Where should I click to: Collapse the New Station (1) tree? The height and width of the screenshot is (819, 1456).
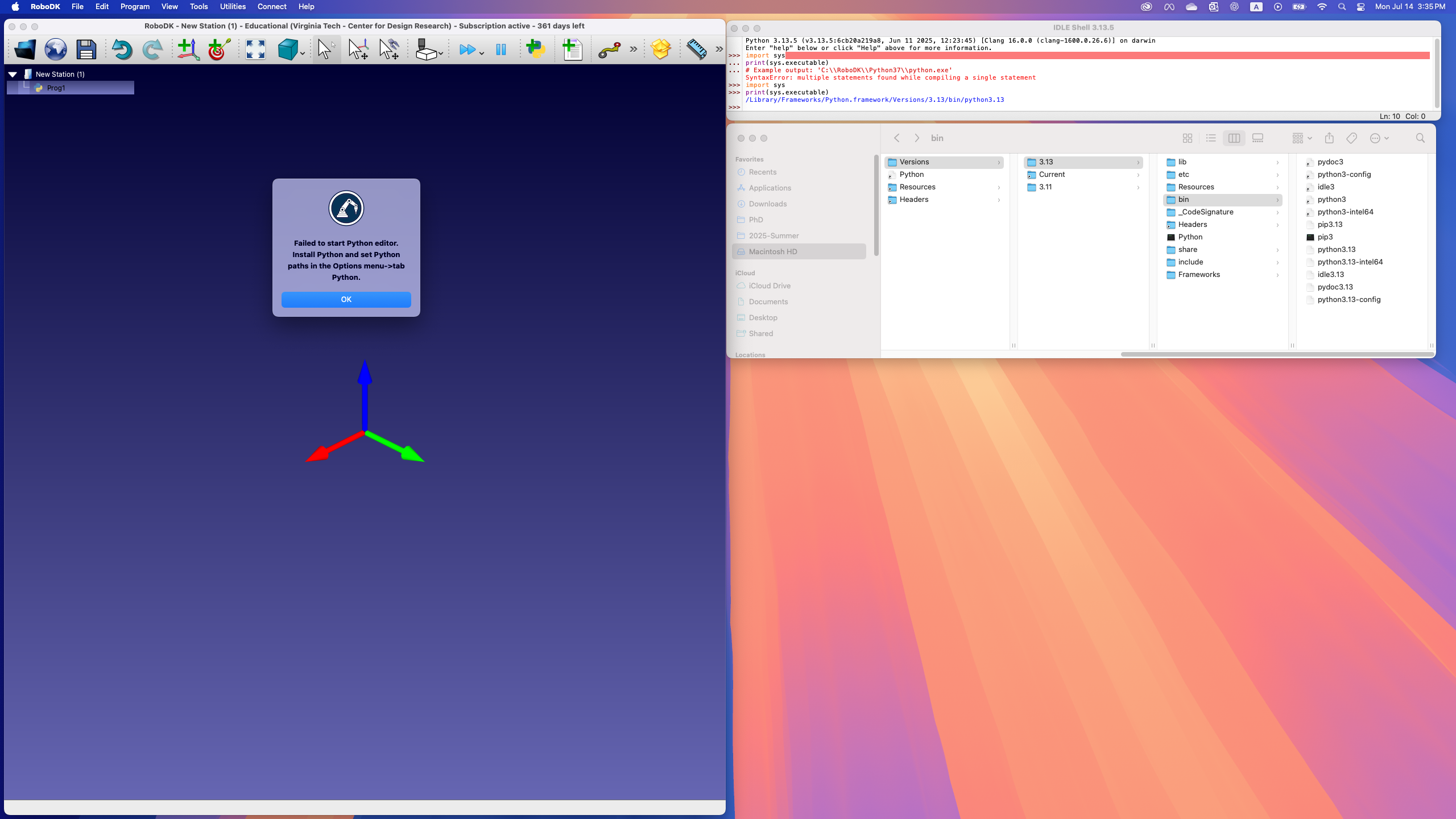click(13, 75)
